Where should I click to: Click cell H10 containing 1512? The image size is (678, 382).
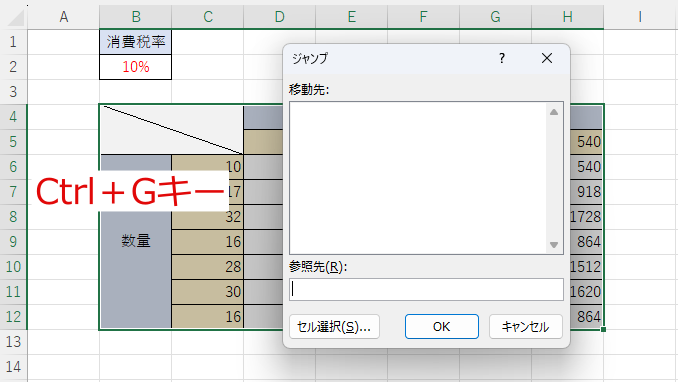pos(586,266)
